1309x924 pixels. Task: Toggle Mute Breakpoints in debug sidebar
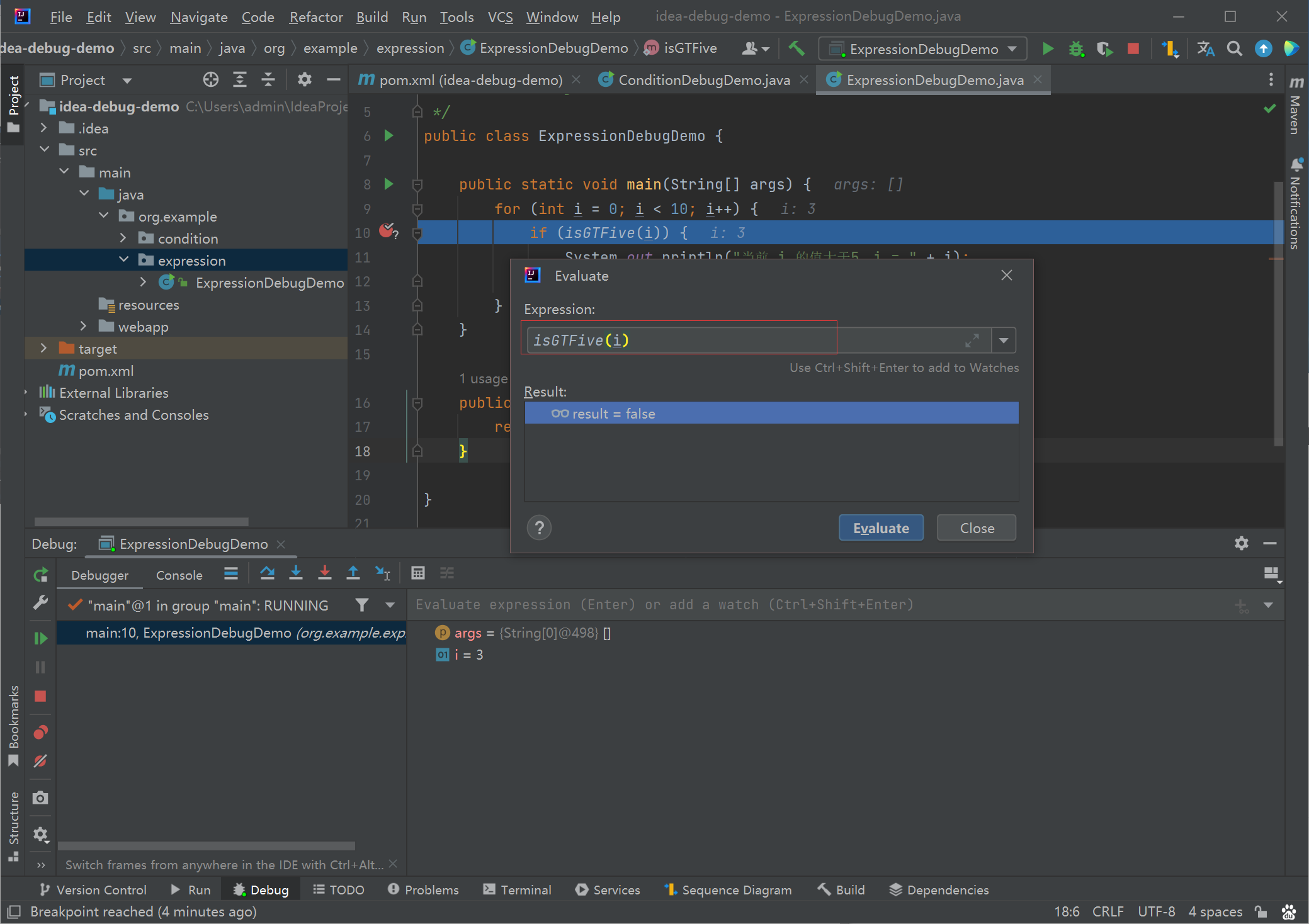pyautogui.click(x=40, y=761)
